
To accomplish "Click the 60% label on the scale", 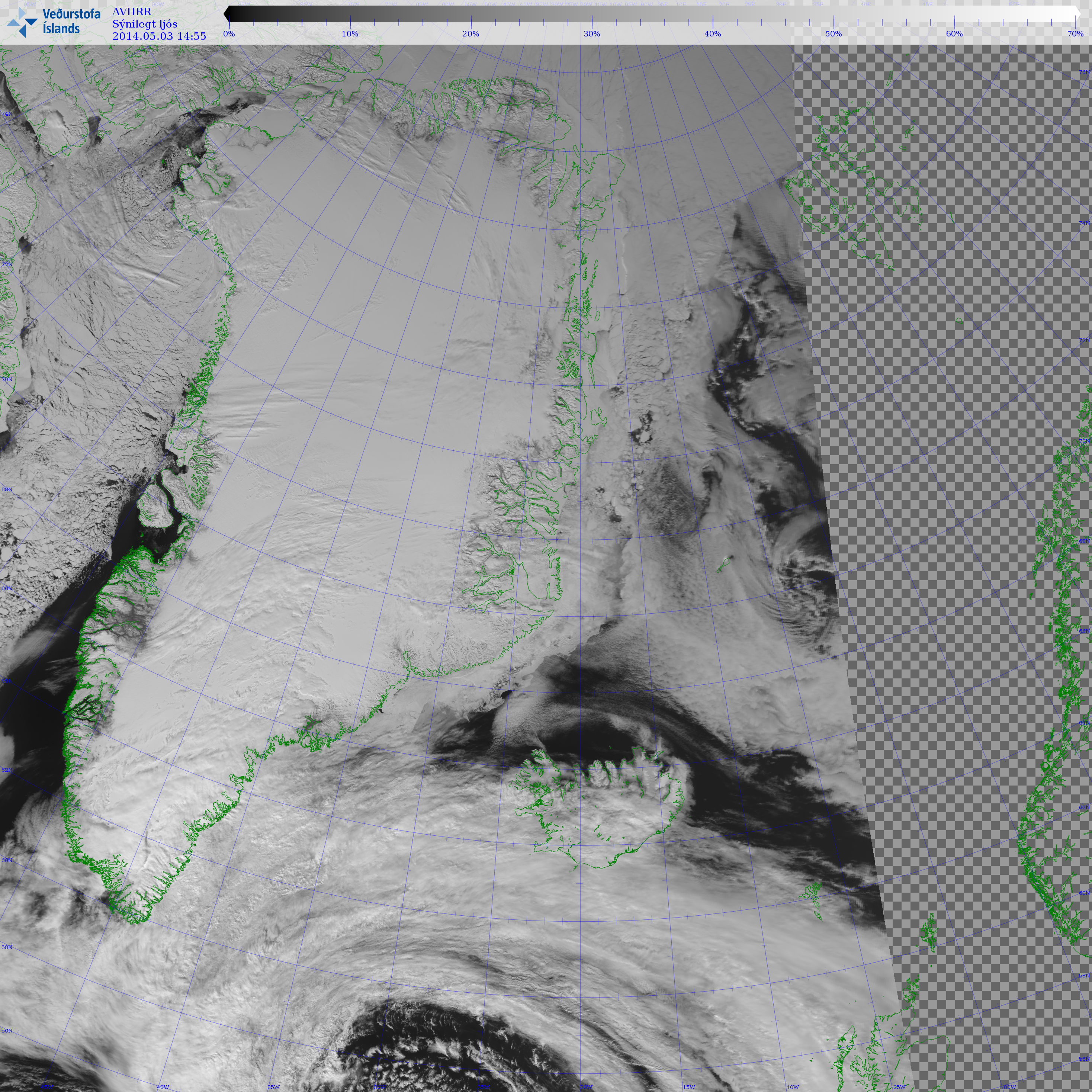I will pos(955,34).
